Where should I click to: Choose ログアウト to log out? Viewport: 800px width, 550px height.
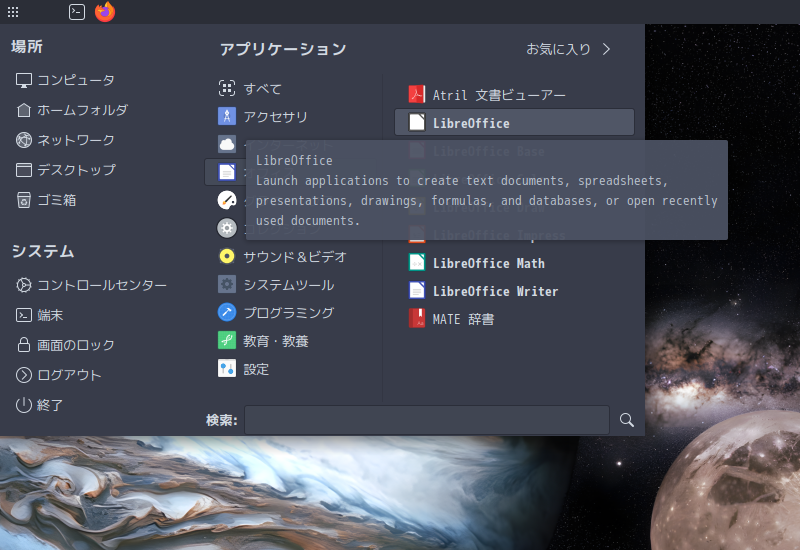tap(59, 375)
